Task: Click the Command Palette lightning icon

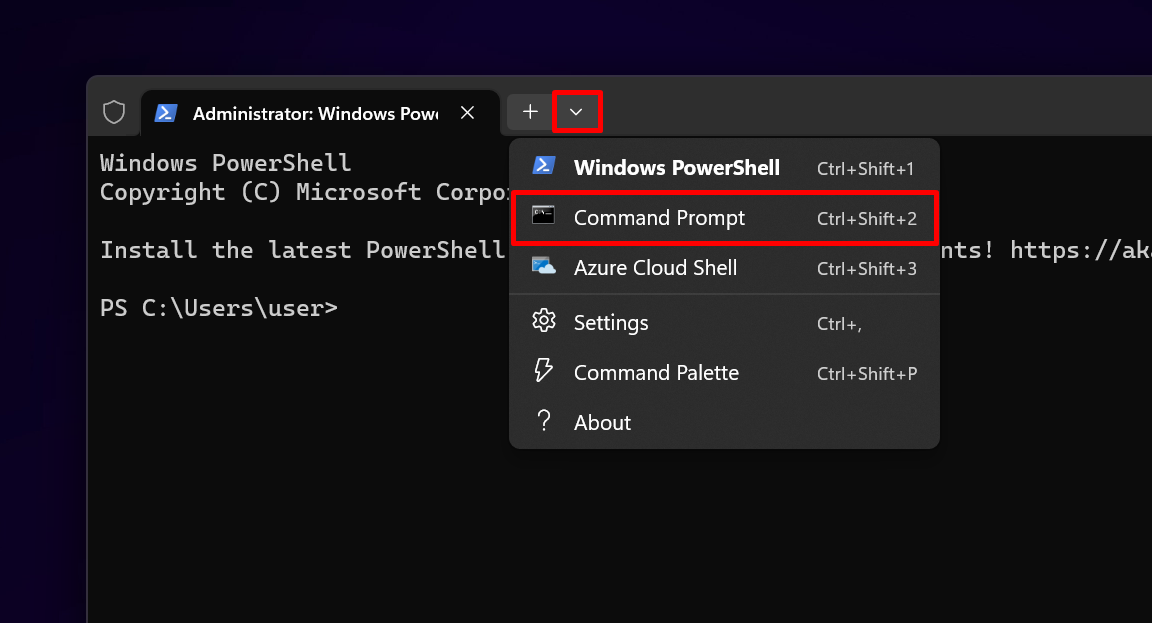Action: pyautogui.click(x=543, y=370)
